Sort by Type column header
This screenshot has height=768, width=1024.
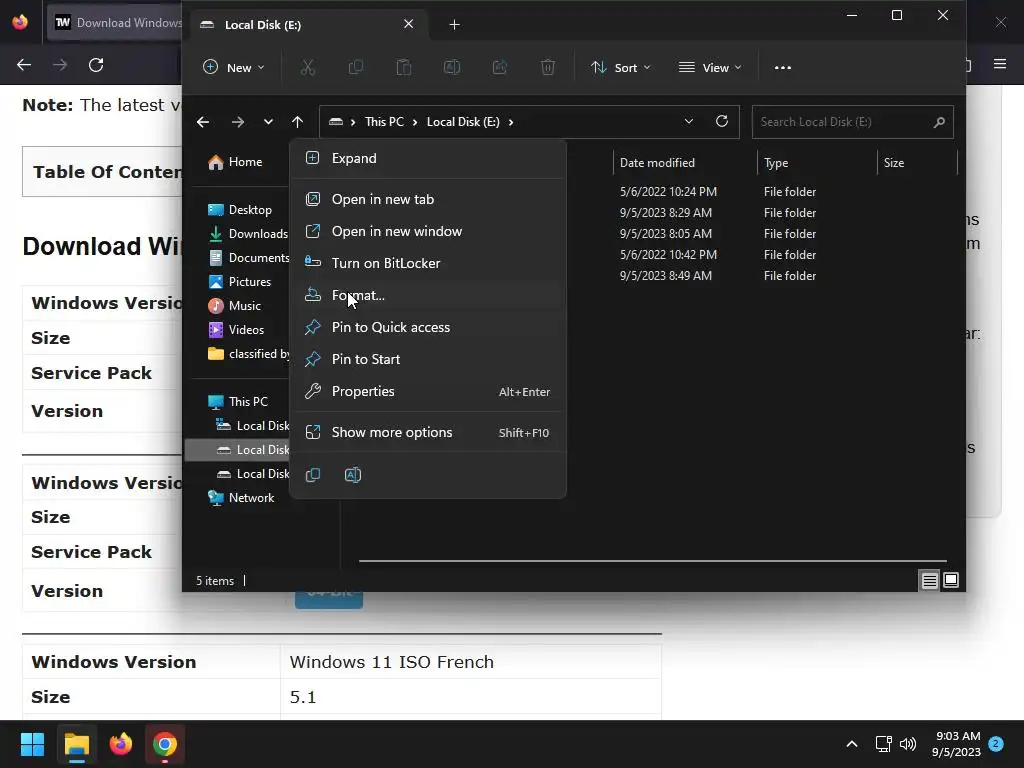coord(816,163)
